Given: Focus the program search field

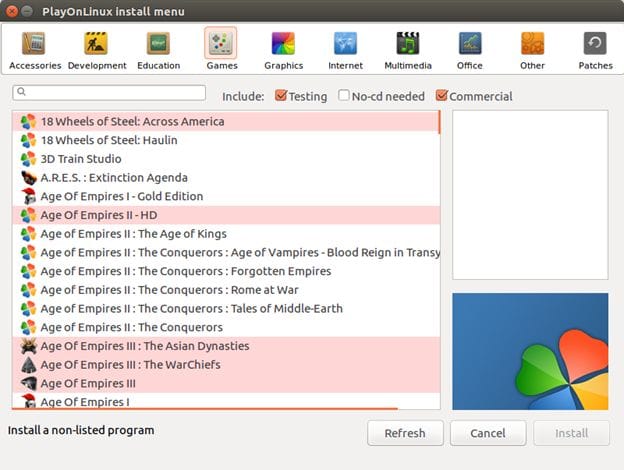Looking at the screenshot, I should (109, 92).
